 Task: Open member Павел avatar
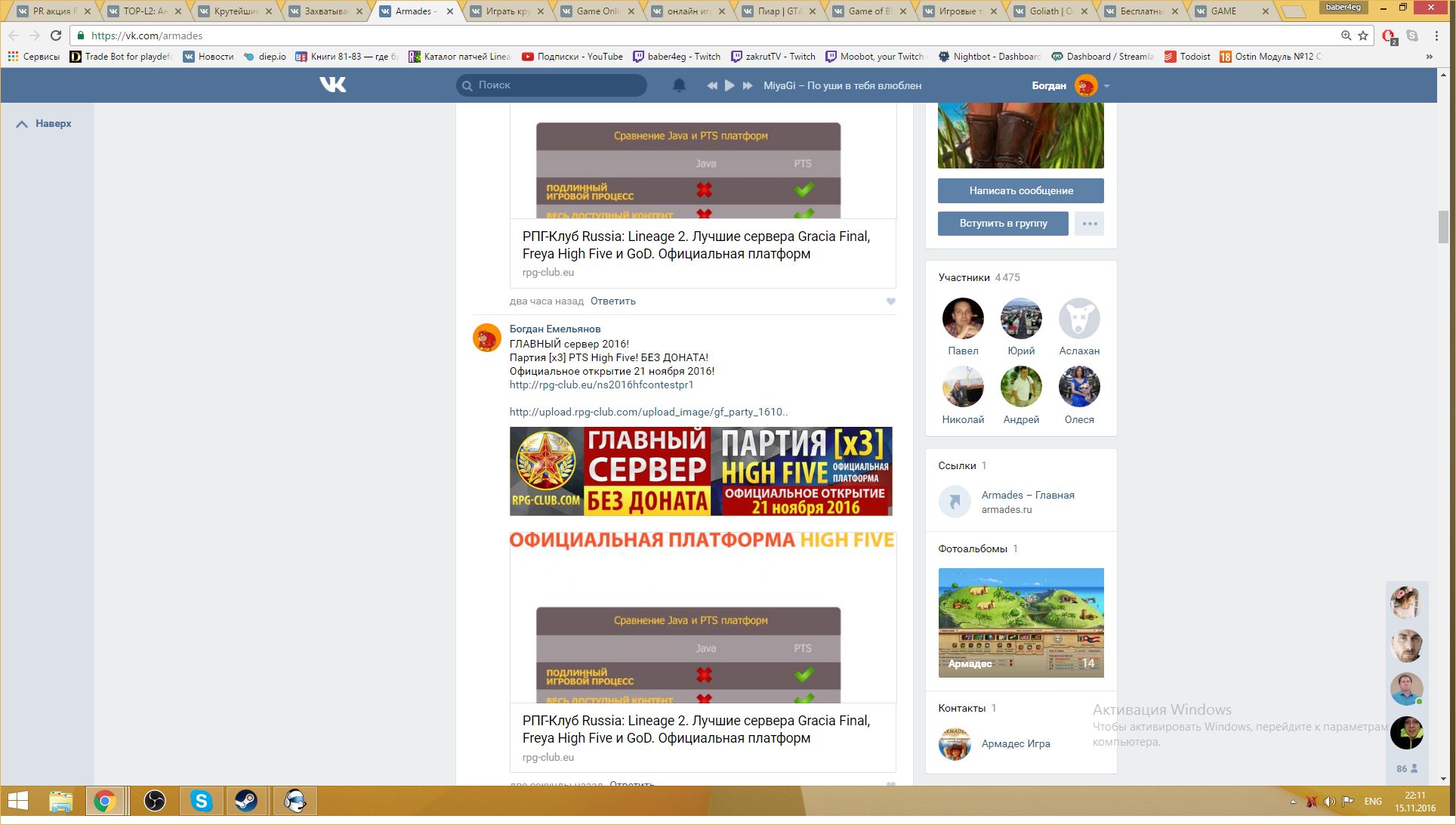(963, 318)
